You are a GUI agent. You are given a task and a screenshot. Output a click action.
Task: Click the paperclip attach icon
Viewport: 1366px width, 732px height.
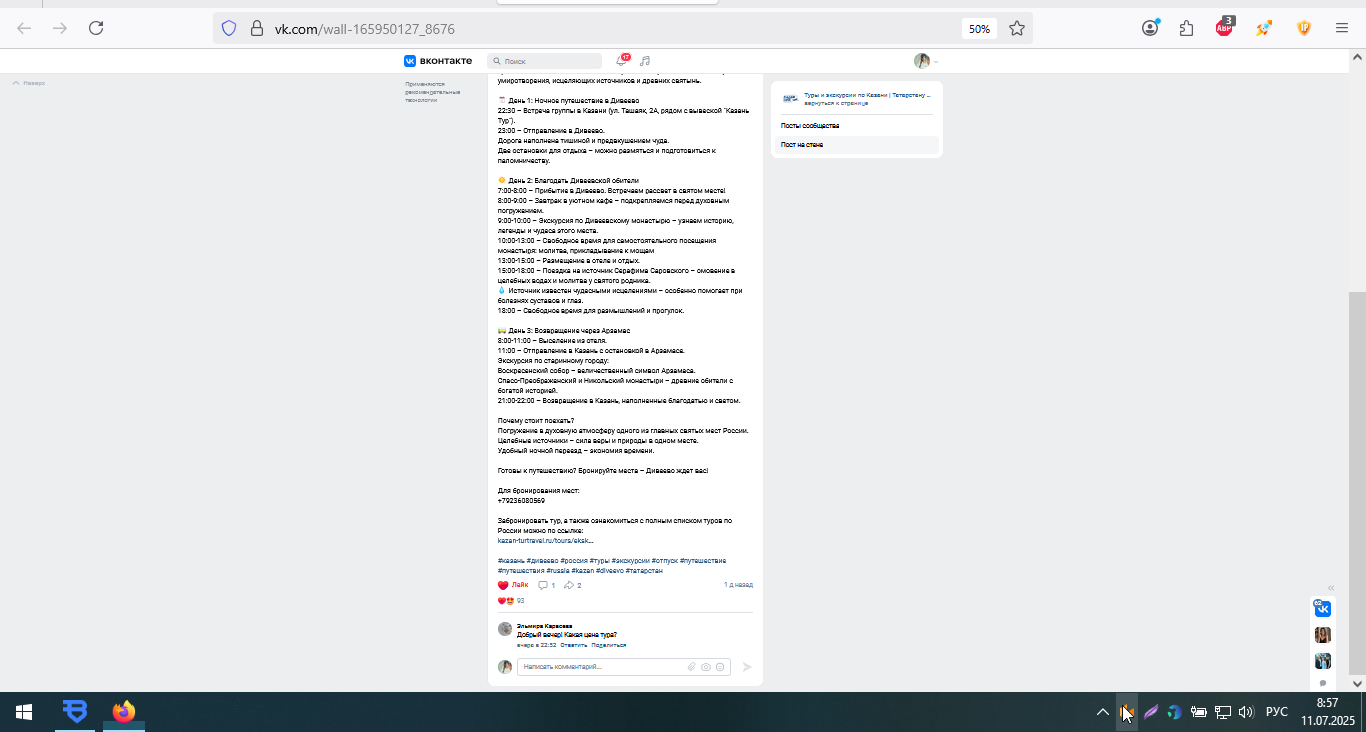pos(692,667)
